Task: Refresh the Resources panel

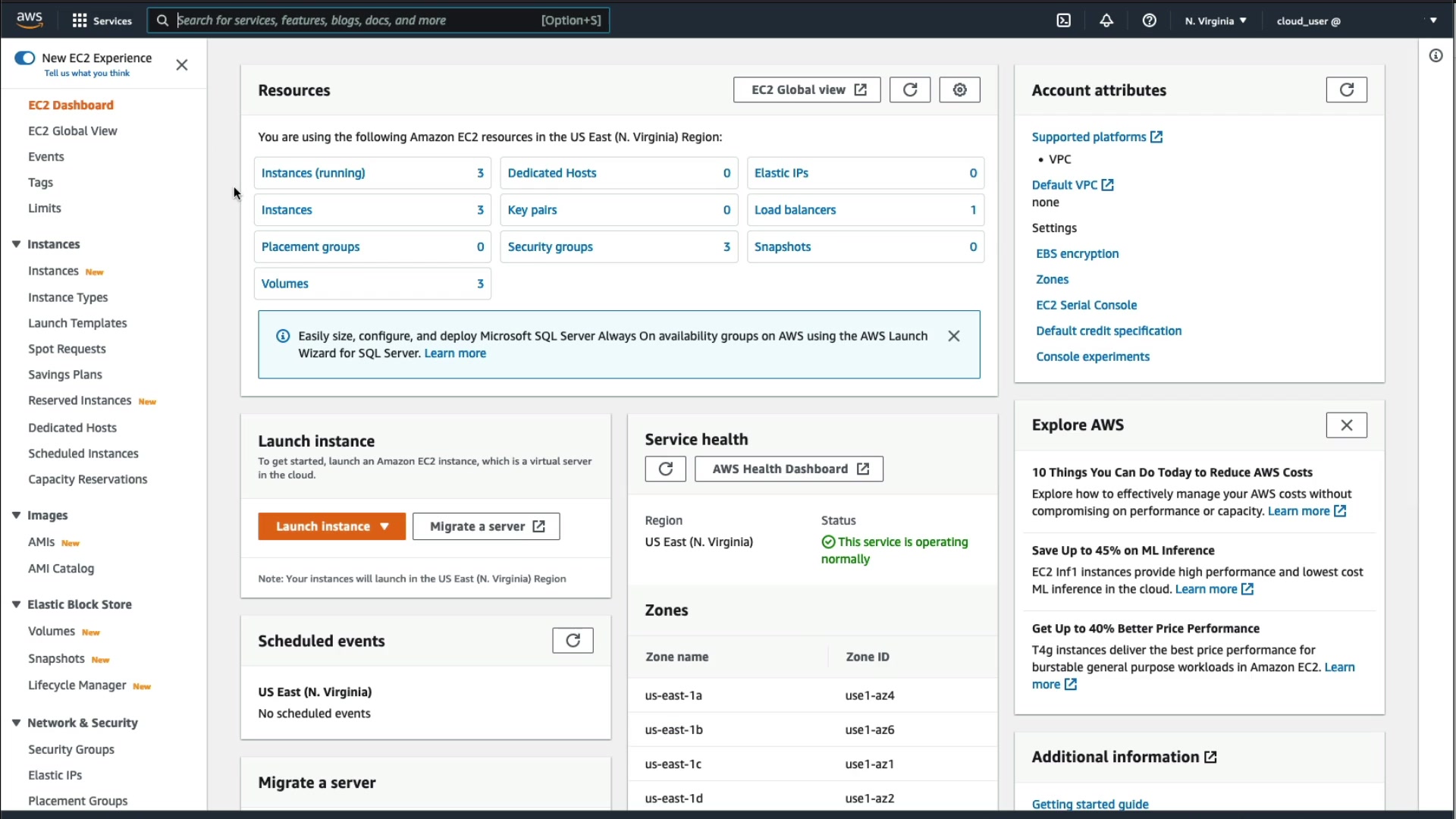Action: tap(910, 89)
